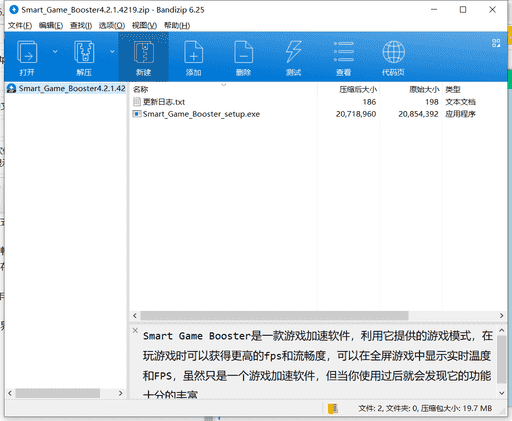Viewport: 512px width, 421px height.
Task: Click the comment pane scroll up arrow
Action: (x=502, y=331)
